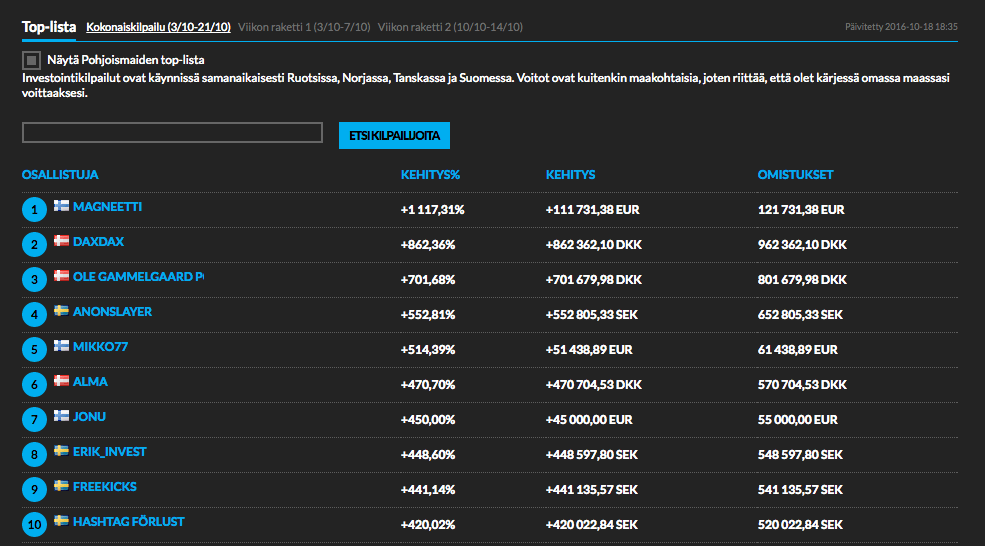This screenshot has width=985, height=546.
Task: Select the +51 438,89 EUR value
Action: click(589, 350)
